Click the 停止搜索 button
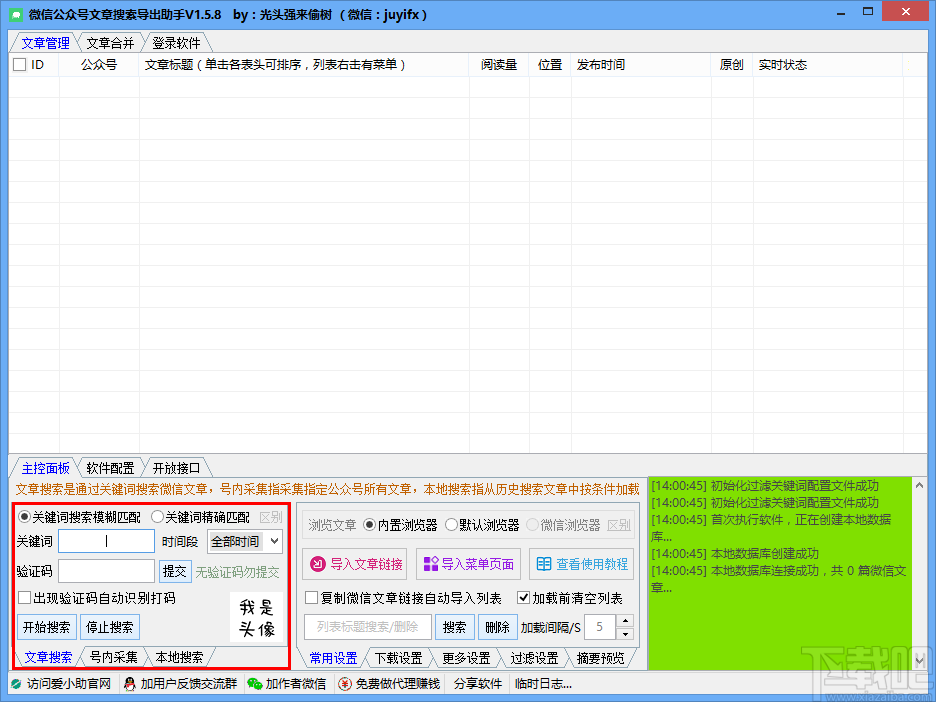Image resolution: width=936 pixels, height=702 pixels. 110,627
